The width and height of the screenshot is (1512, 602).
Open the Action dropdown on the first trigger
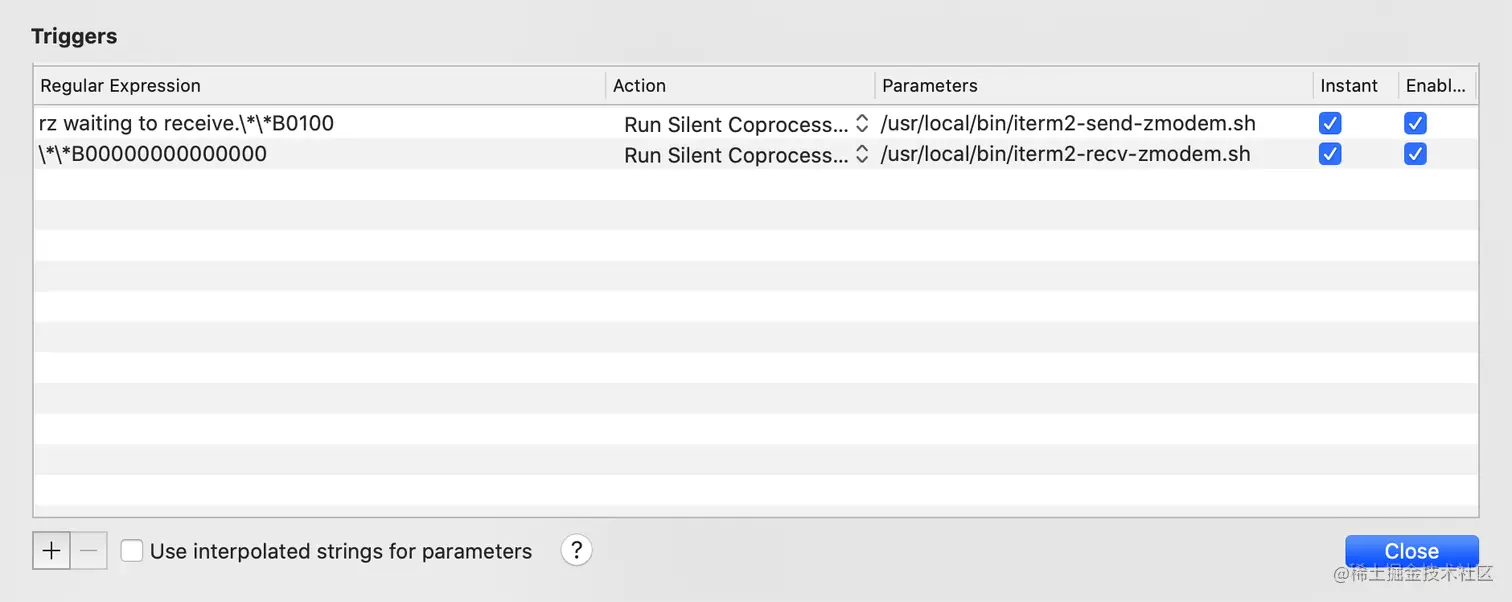862,124
